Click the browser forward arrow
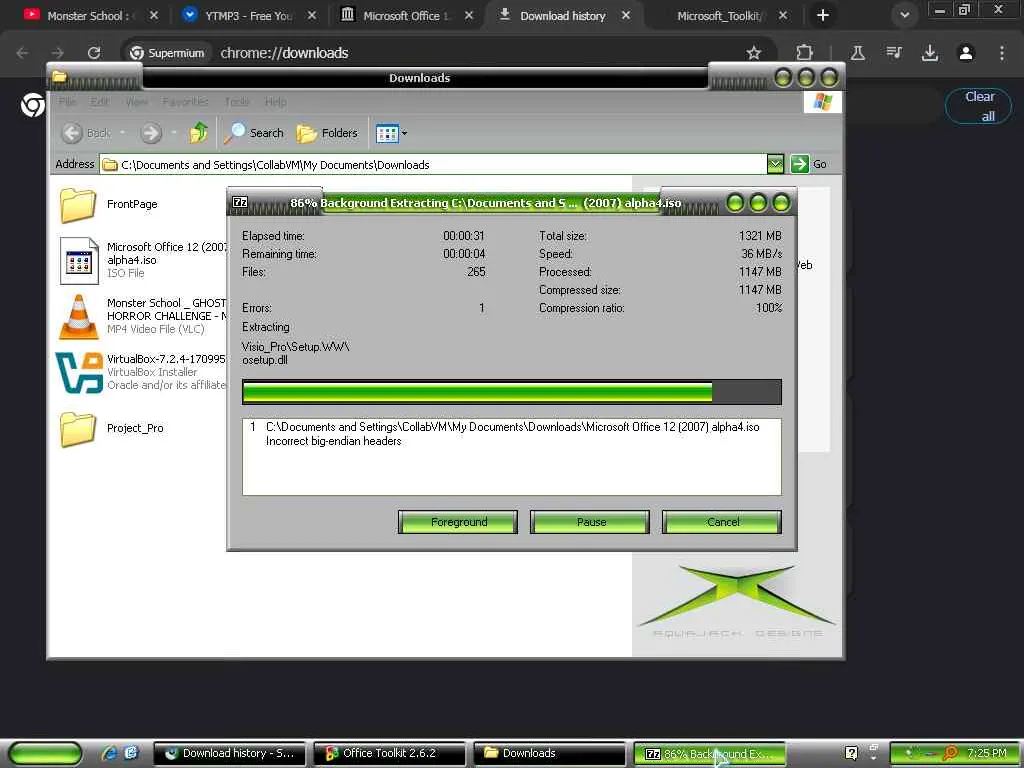This screenshot has height=768, width=1024. point(58,53)
